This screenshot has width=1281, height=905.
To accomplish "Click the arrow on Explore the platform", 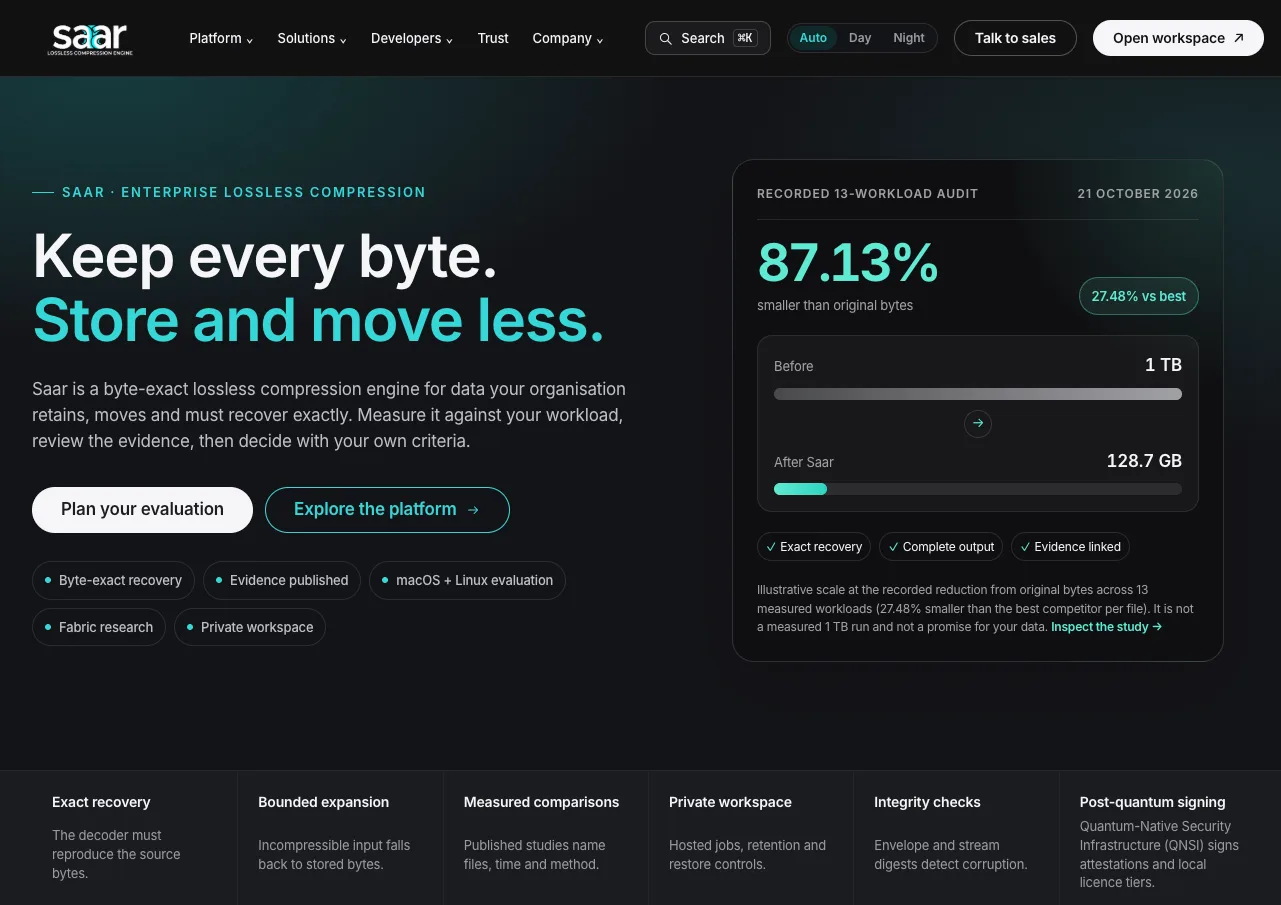I will tap(473, 510).
